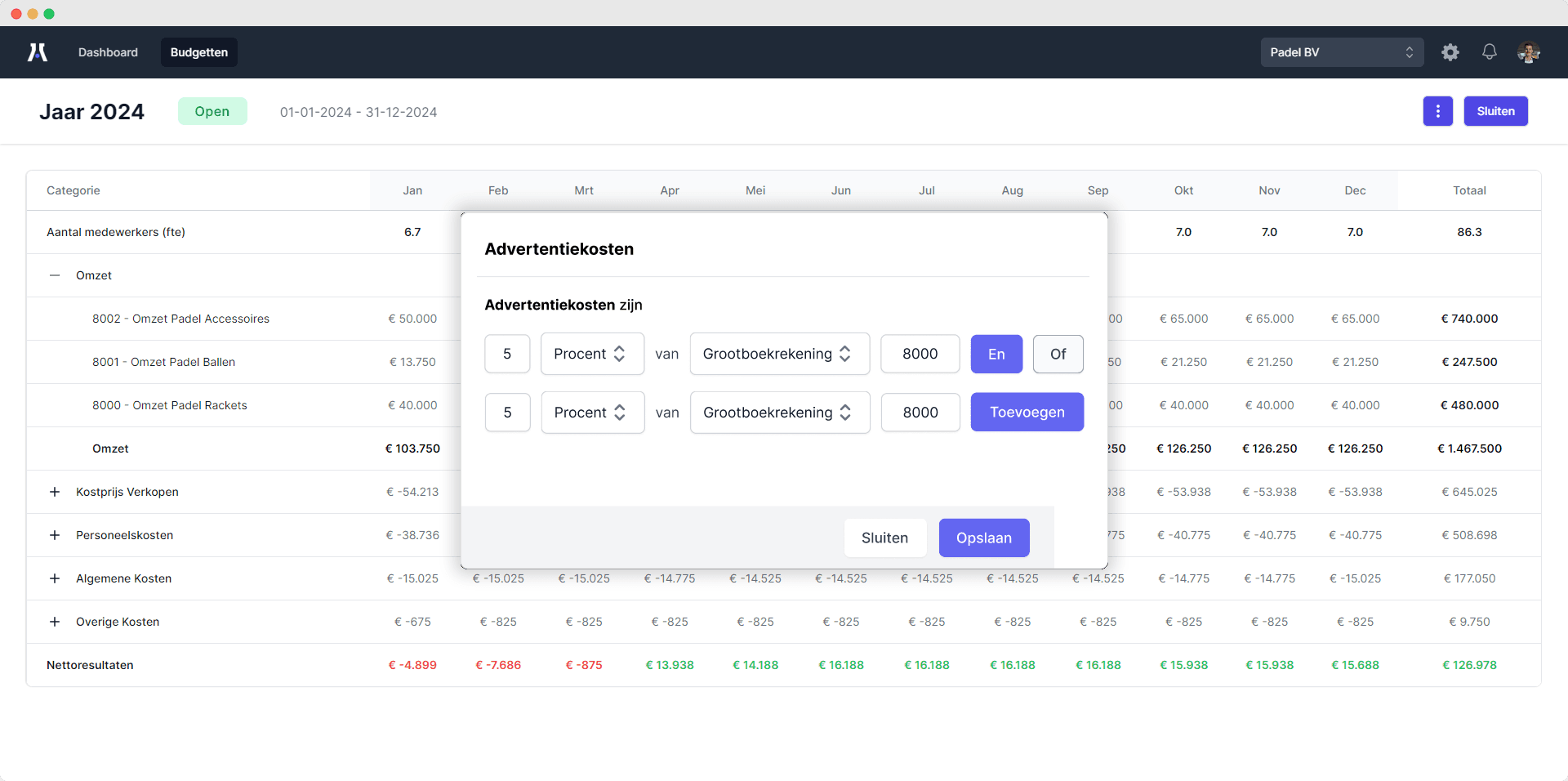Open the settings gear icon
The width and height of the screenshot is (1568, 781).
tap(1450, 52)
